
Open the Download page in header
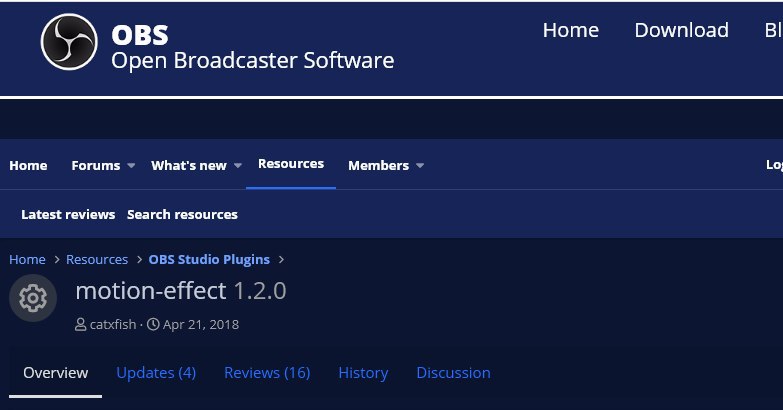pyautogui.click(x=682, y=30)
